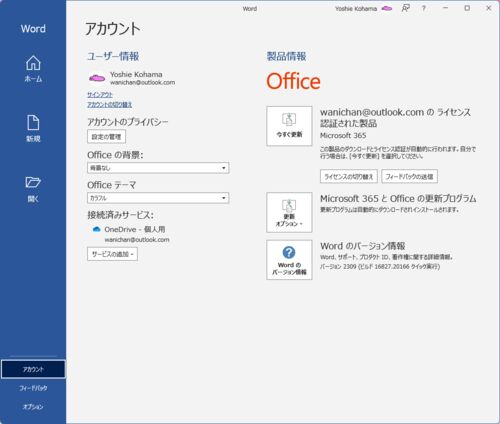Expand the Office の背景 dropdown
Image resolution: width=500 pixels, height=424 pixels.
point(158,168)
